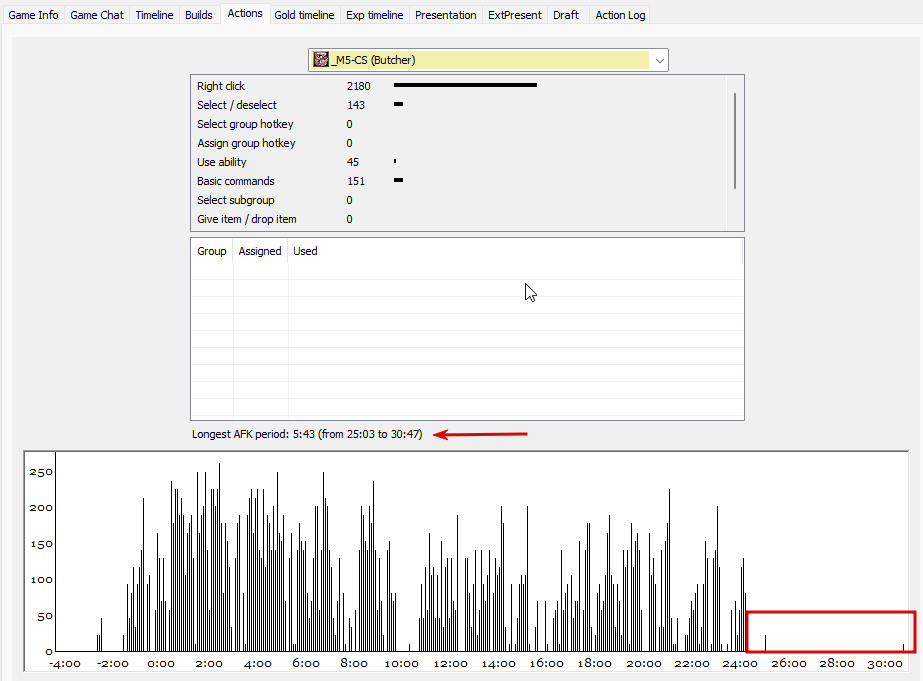Click the -4:00 mark on the chart axis

[x=65, y=663]
